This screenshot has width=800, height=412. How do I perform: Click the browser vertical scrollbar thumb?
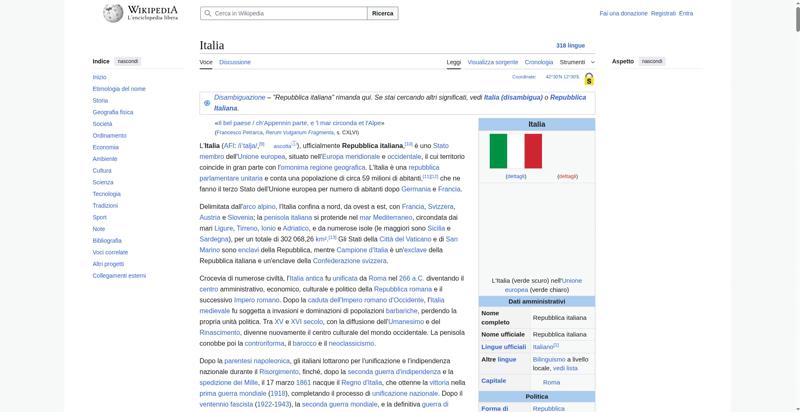797,20
